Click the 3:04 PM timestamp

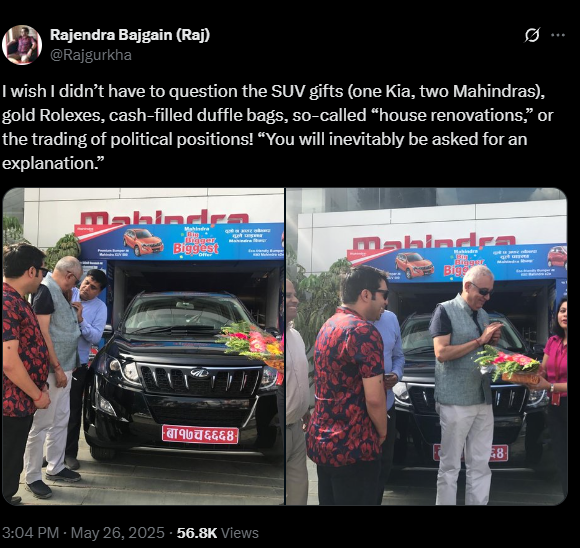click(31, 533)
